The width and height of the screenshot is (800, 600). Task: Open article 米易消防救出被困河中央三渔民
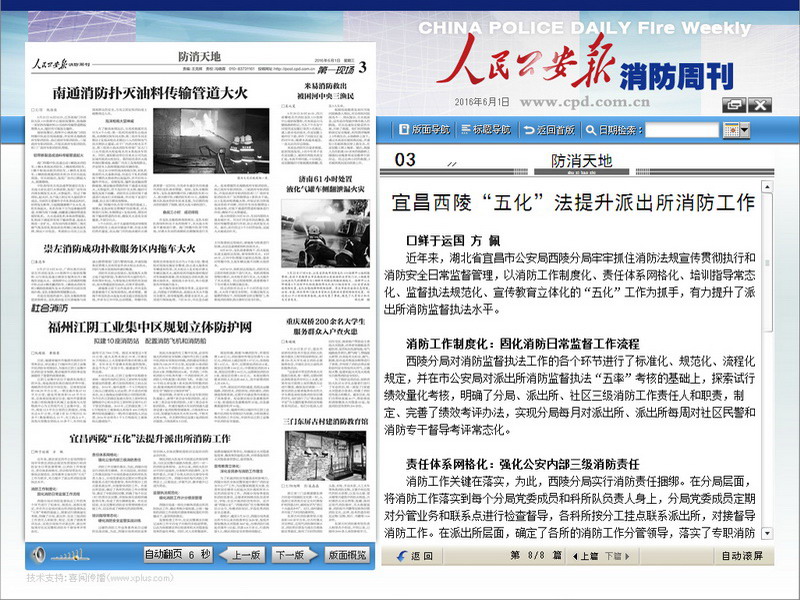point(326,91)
